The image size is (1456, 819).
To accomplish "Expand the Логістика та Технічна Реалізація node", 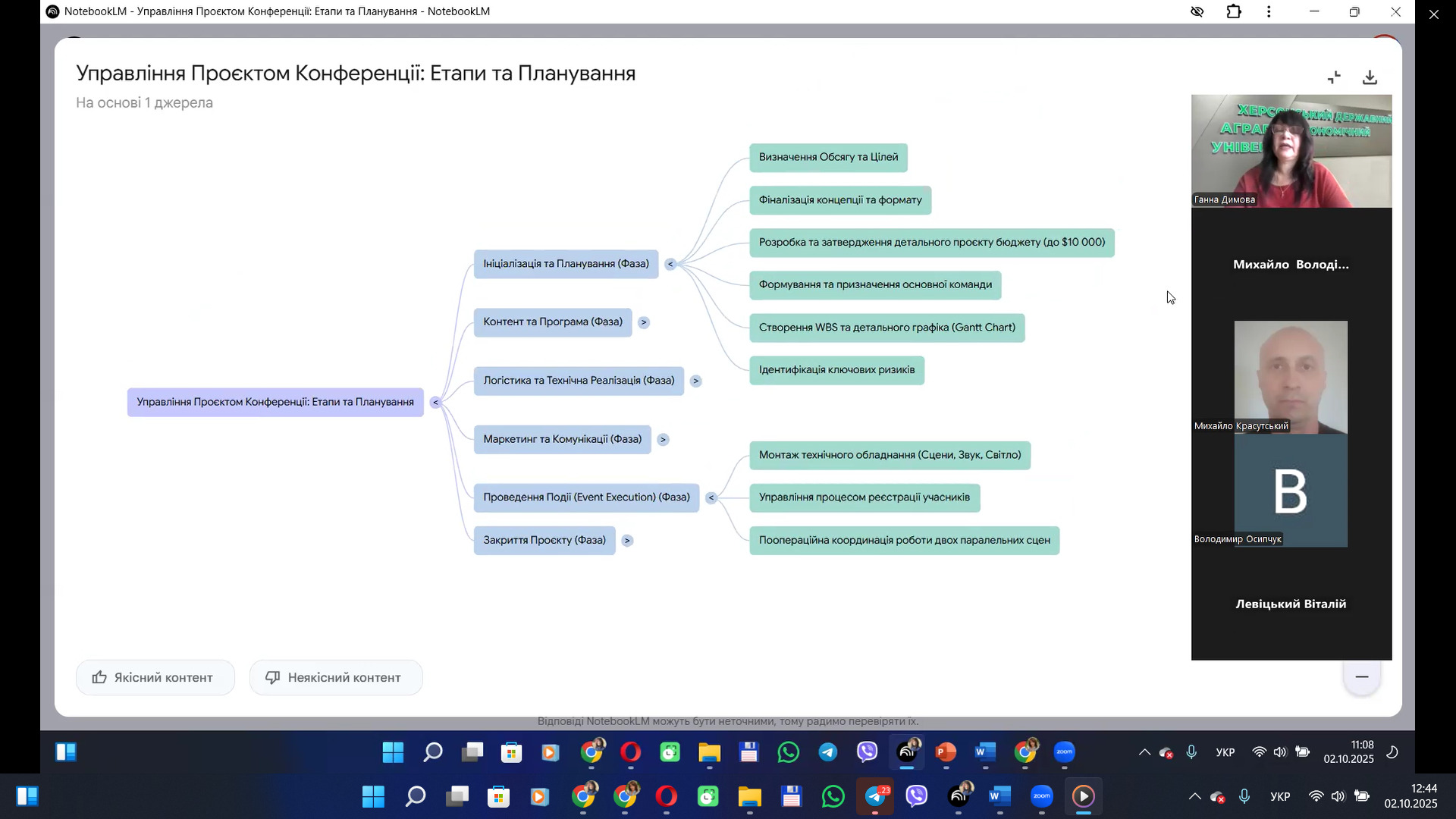I will [x=695, y=381].
